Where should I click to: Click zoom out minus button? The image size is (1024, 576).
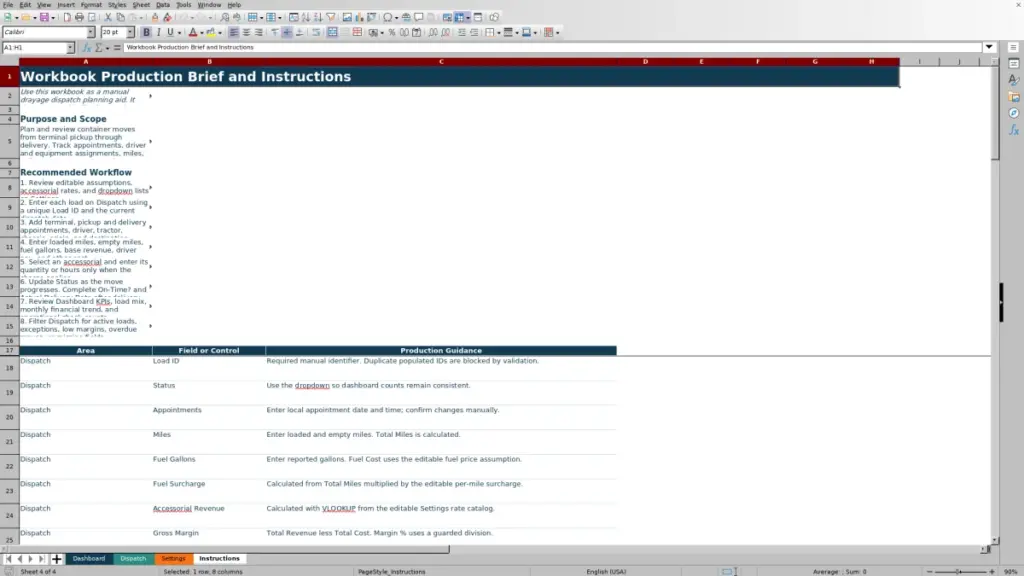tap(930, 571)
